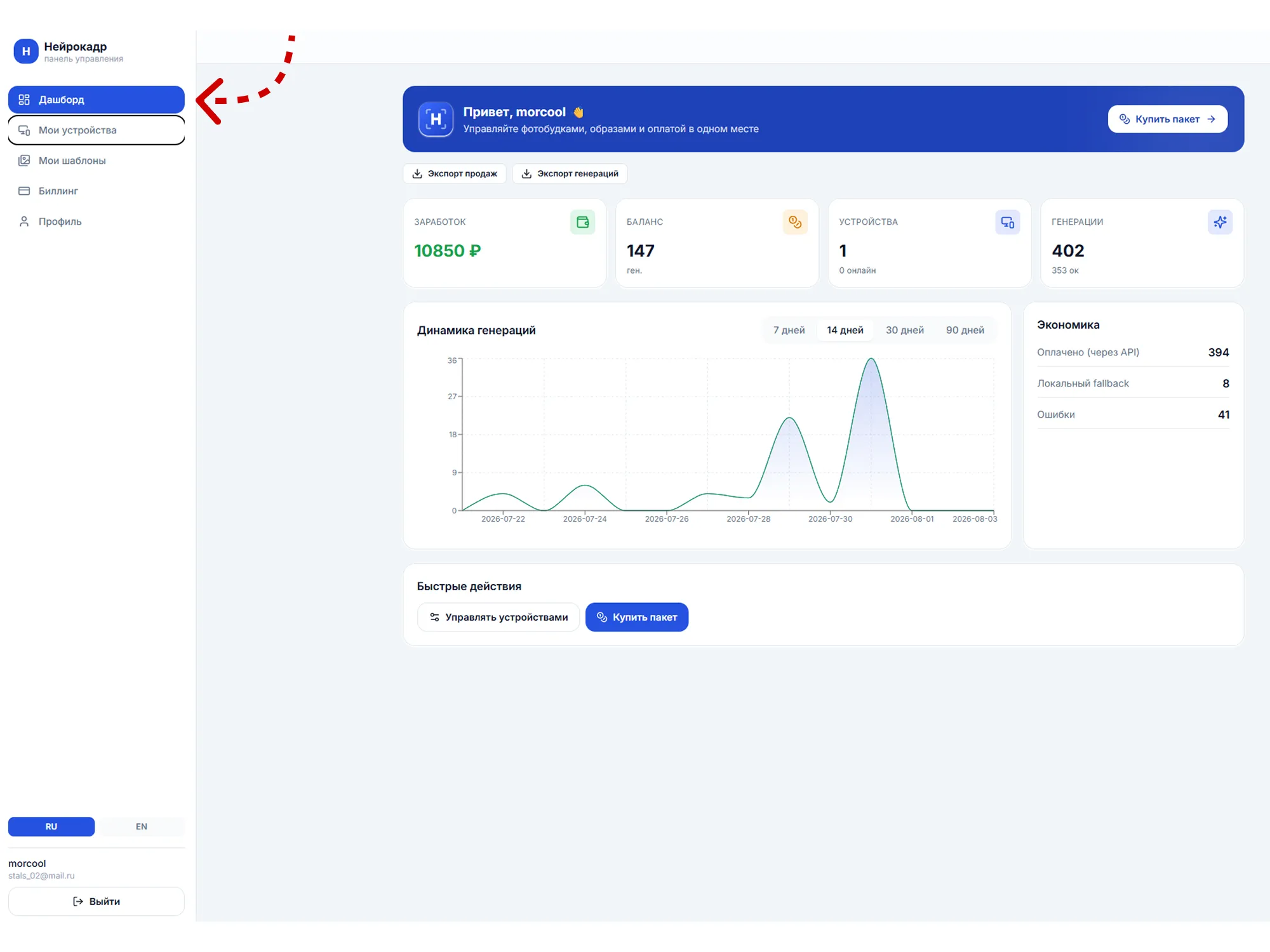The width and height of the screenshot is (1270, 952).
Task: Go to the Дашборд section
Action: click(x=97, y=100)
